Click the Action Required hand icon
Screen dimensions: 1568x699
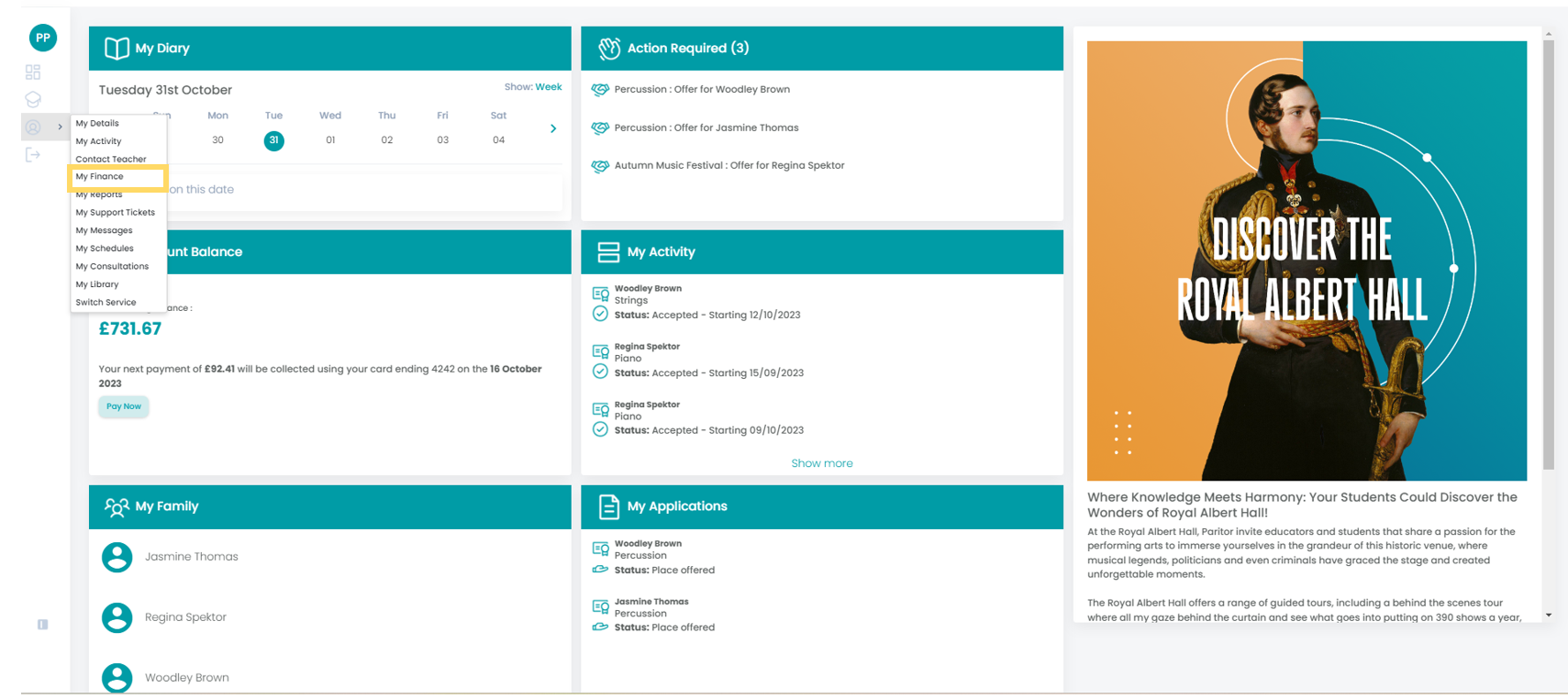click(x=609, y=48)
